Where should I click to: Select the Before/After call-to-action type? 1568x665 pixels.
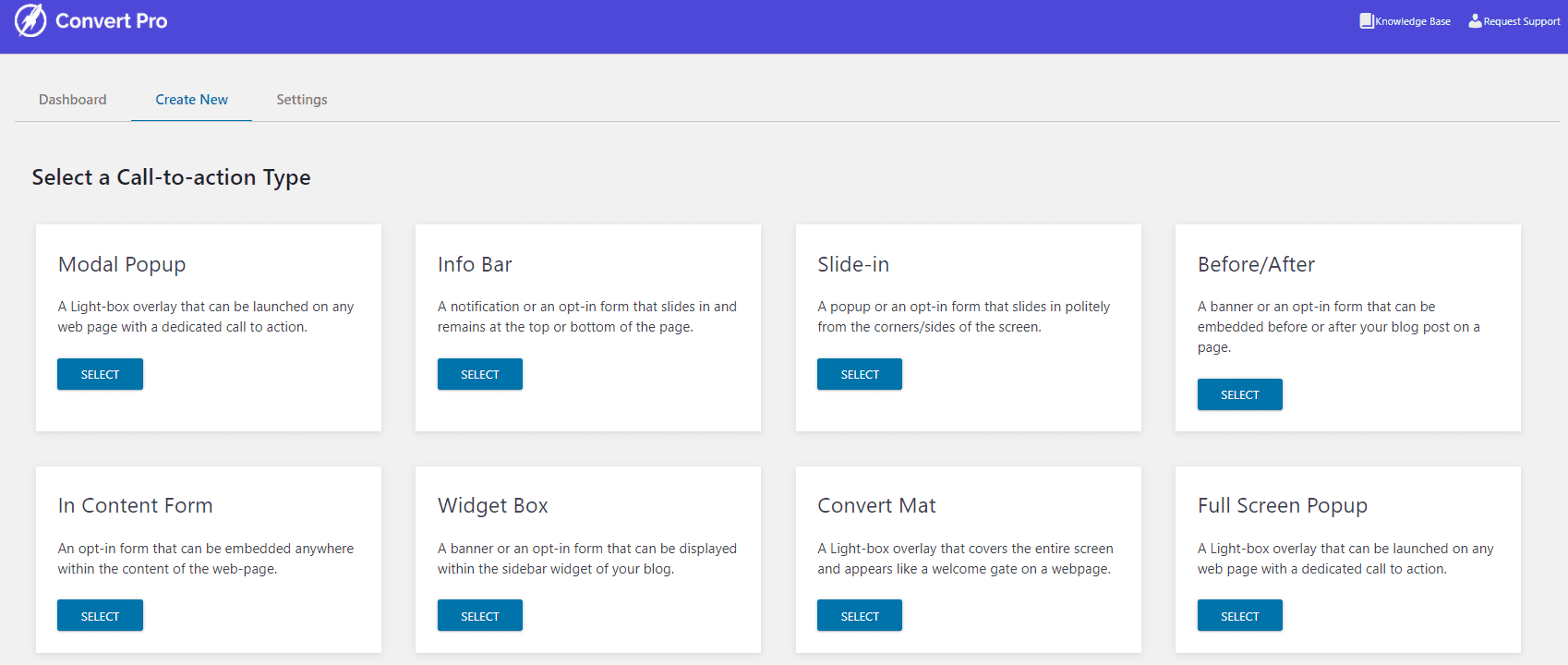[x=1239, y=394]
